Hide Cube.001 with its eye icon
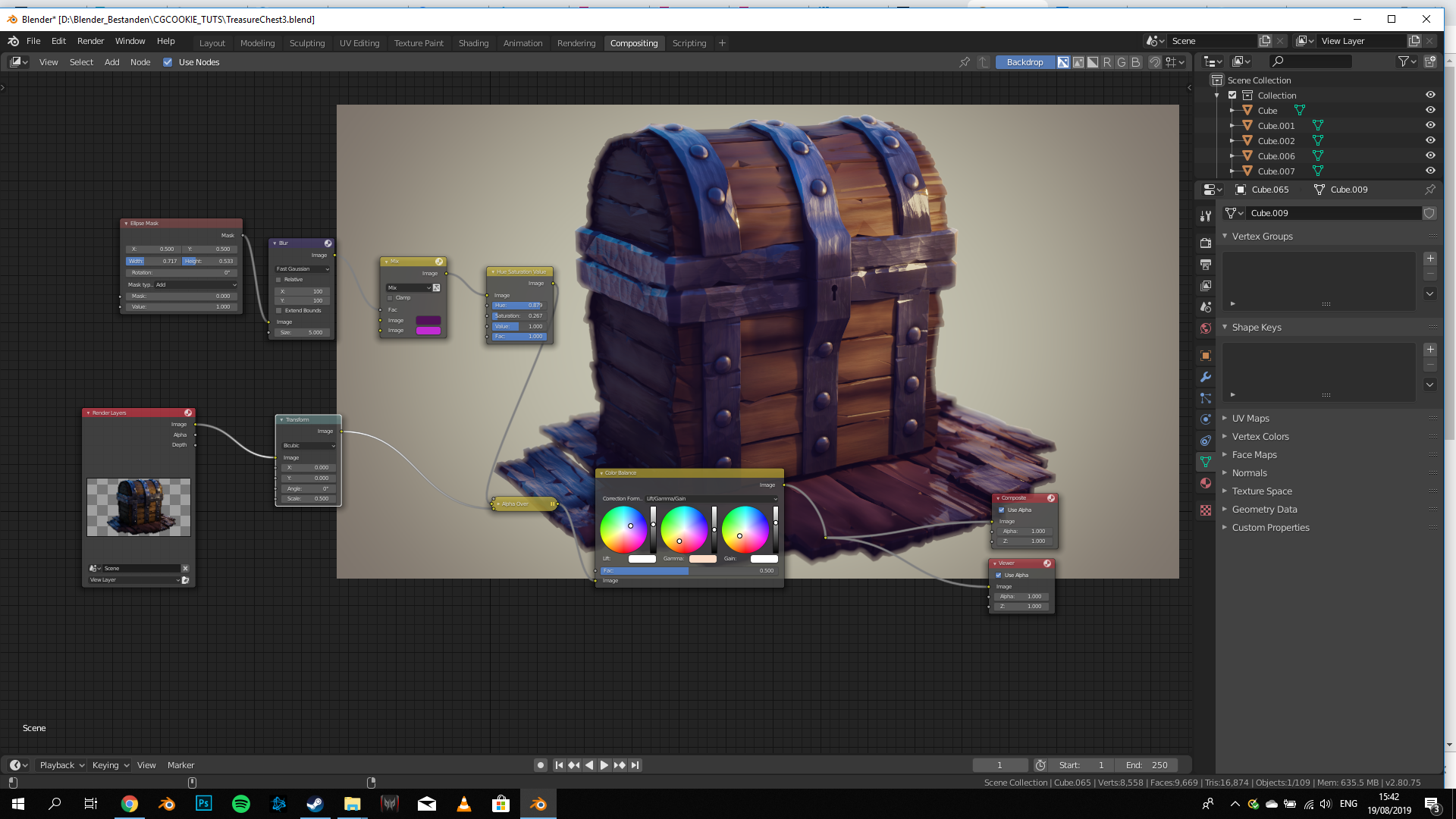 point(1430,126)
